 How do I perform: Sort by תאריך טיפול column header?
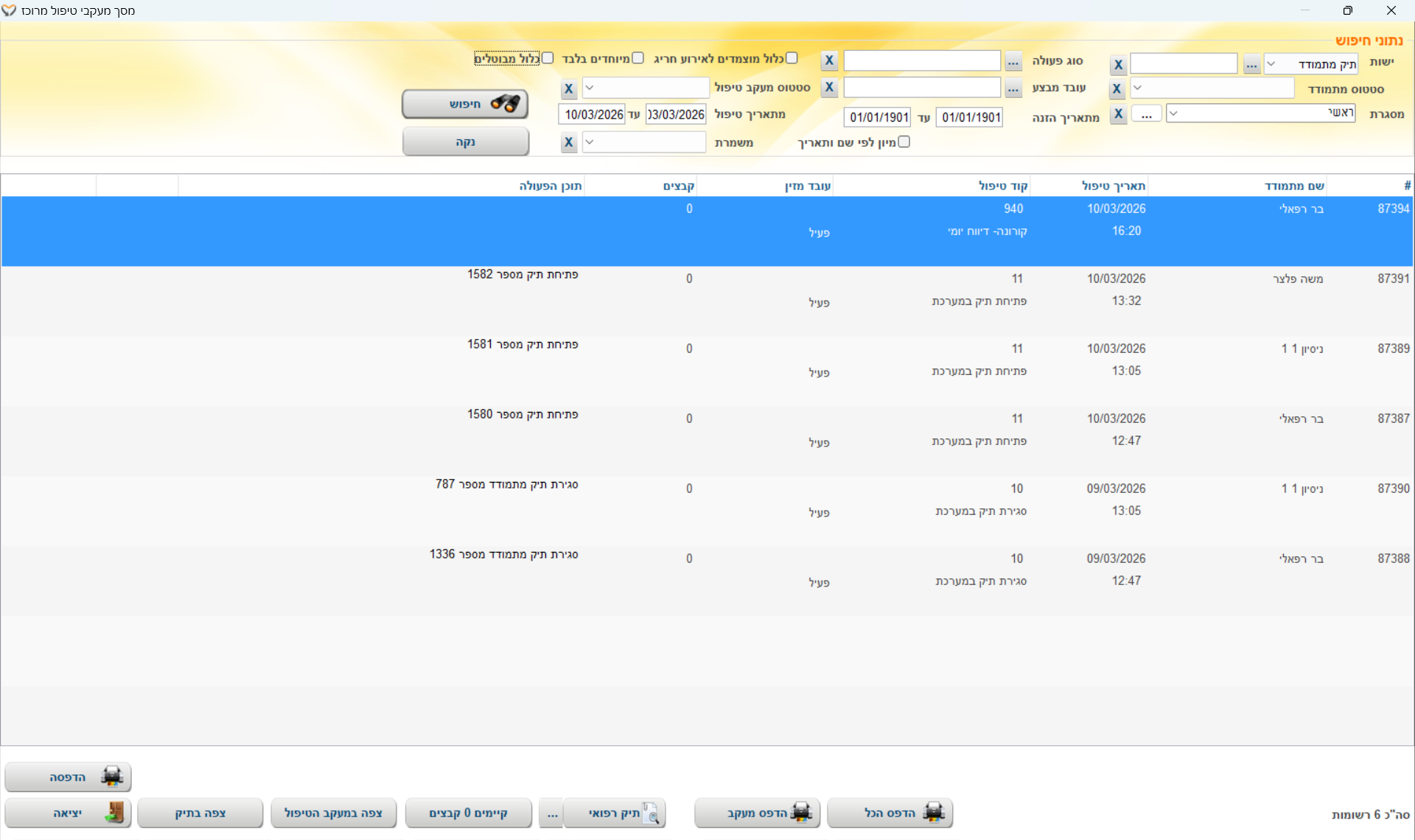(1112, 186)
